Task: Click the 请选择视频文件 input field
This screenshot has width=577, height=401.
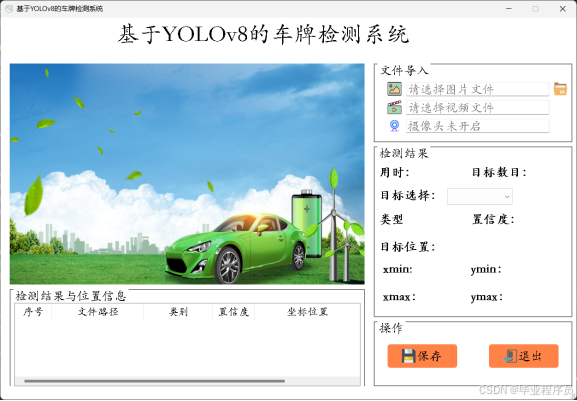Action: (x=478, y=108)
